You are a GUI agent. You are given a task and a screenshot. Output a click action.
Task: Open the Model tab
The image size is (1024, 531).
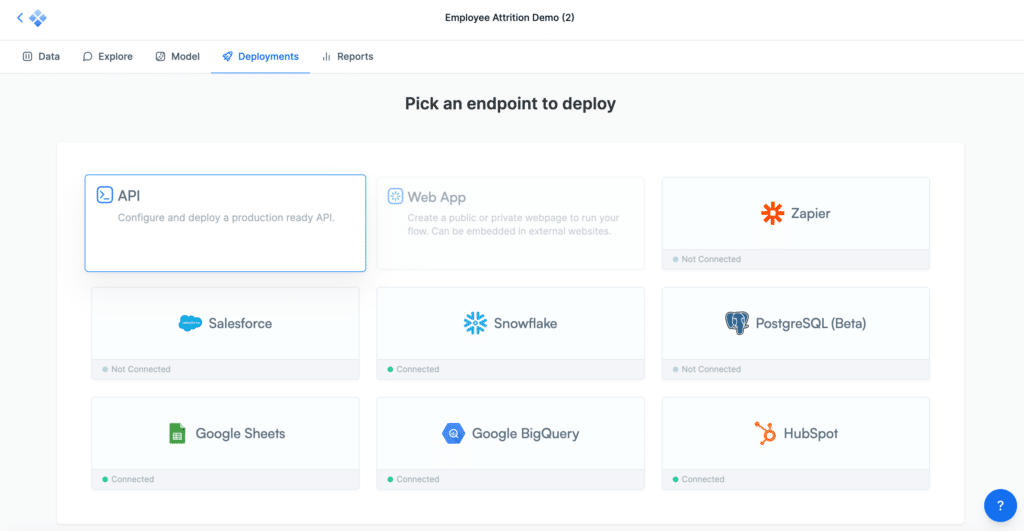178,57
